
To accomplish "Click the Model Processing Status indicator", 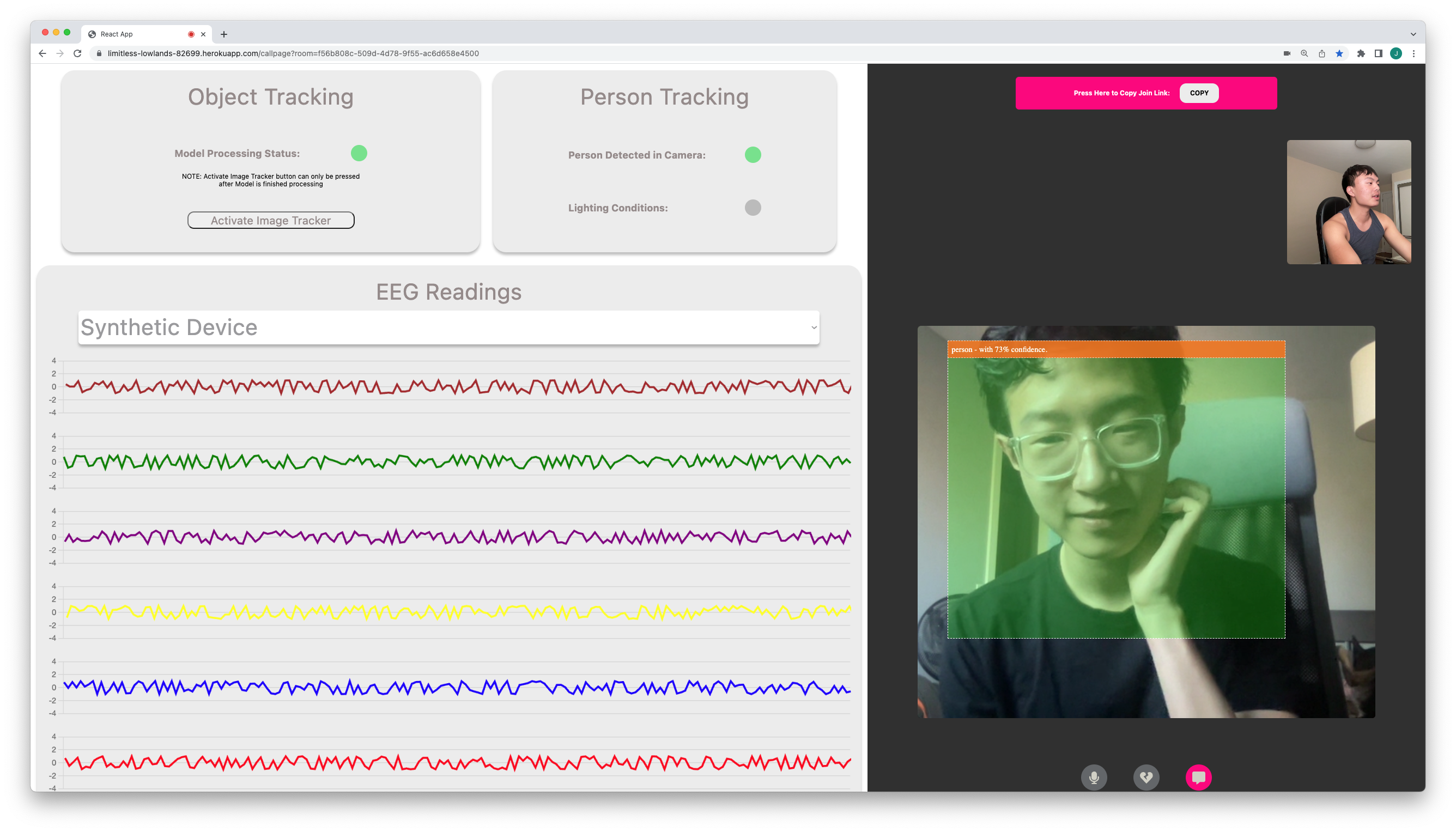I will pyautogui.click(x=359, y=153).
